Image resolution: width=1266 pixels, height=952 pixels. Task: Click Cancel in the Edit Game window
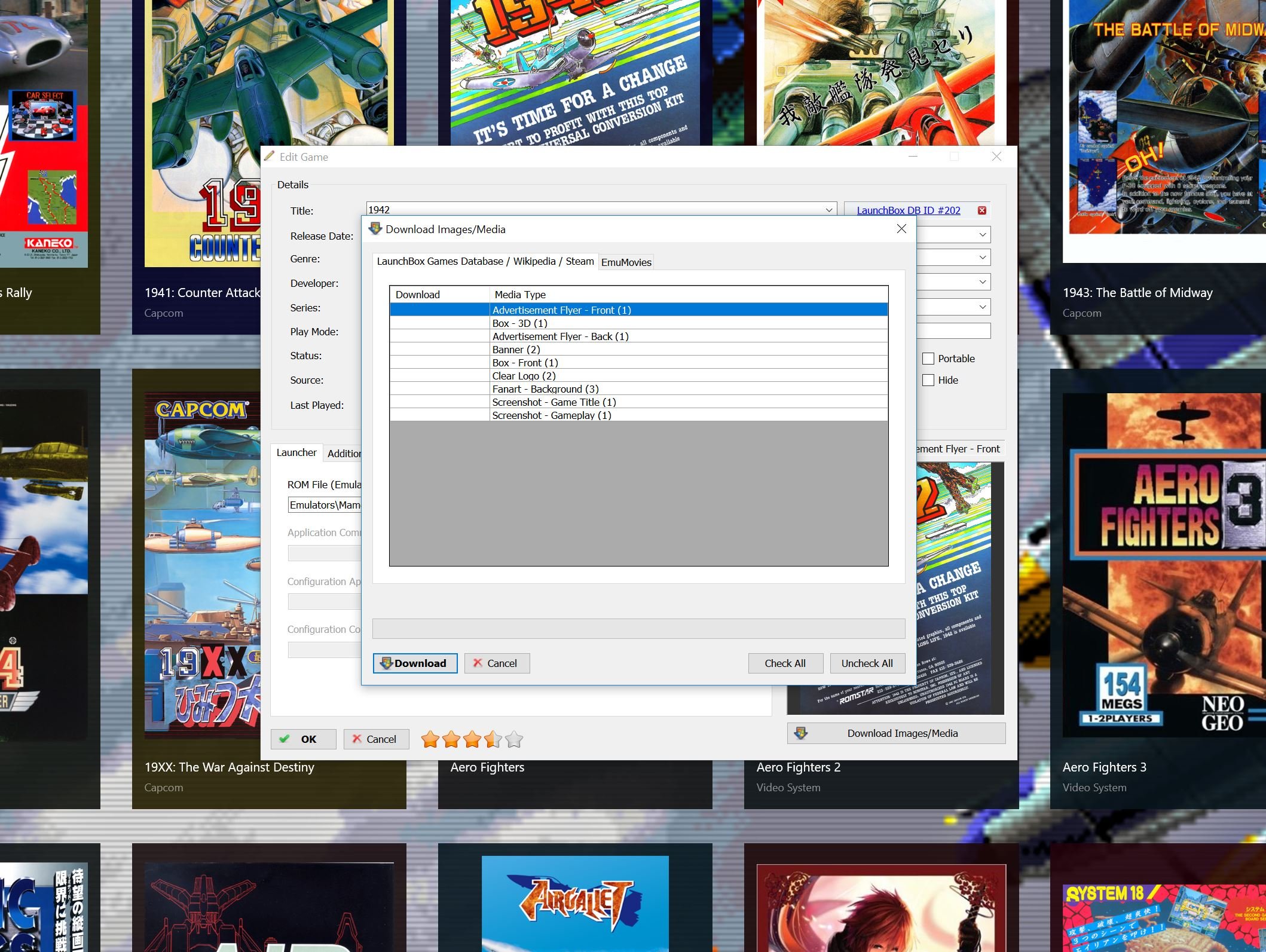point(376,739)
